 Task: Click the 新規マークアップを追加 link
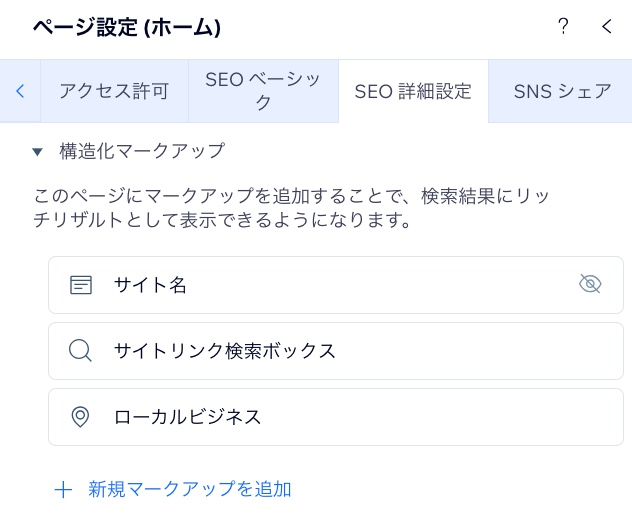click(x=189, y=489)
